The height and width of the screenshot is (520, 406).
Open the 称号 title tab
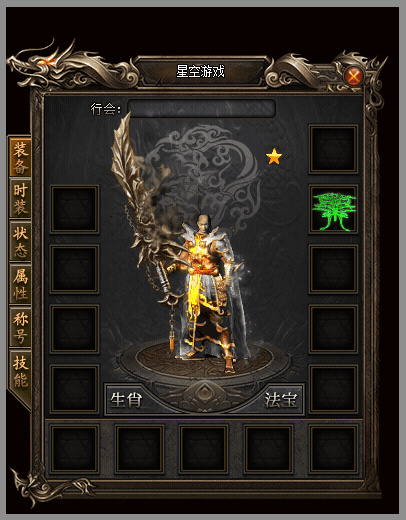click(x=20, y=327)
